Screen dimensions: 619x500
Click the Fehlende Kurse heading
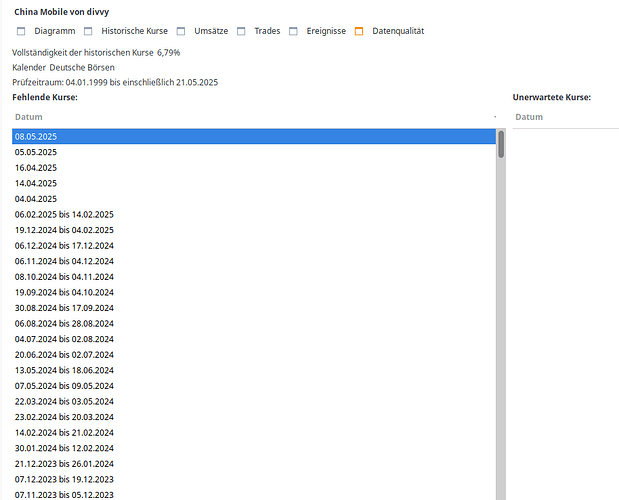click(x=45, y=97)
